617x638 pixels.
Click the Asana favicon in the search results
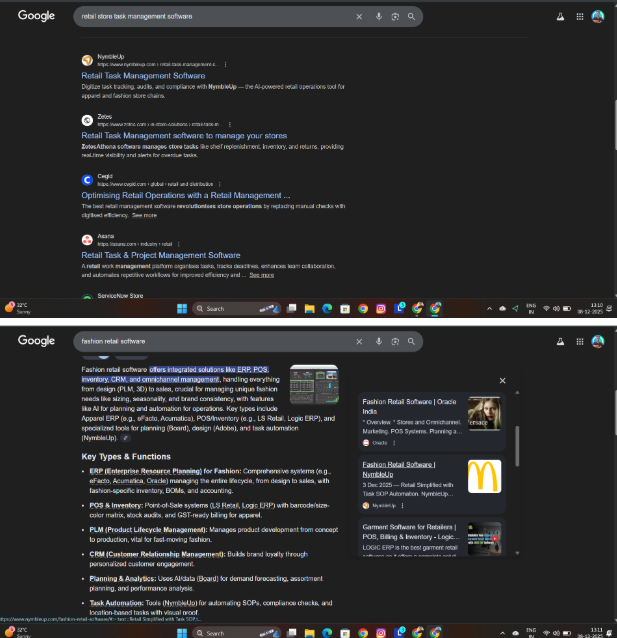(x=87, y=240)
